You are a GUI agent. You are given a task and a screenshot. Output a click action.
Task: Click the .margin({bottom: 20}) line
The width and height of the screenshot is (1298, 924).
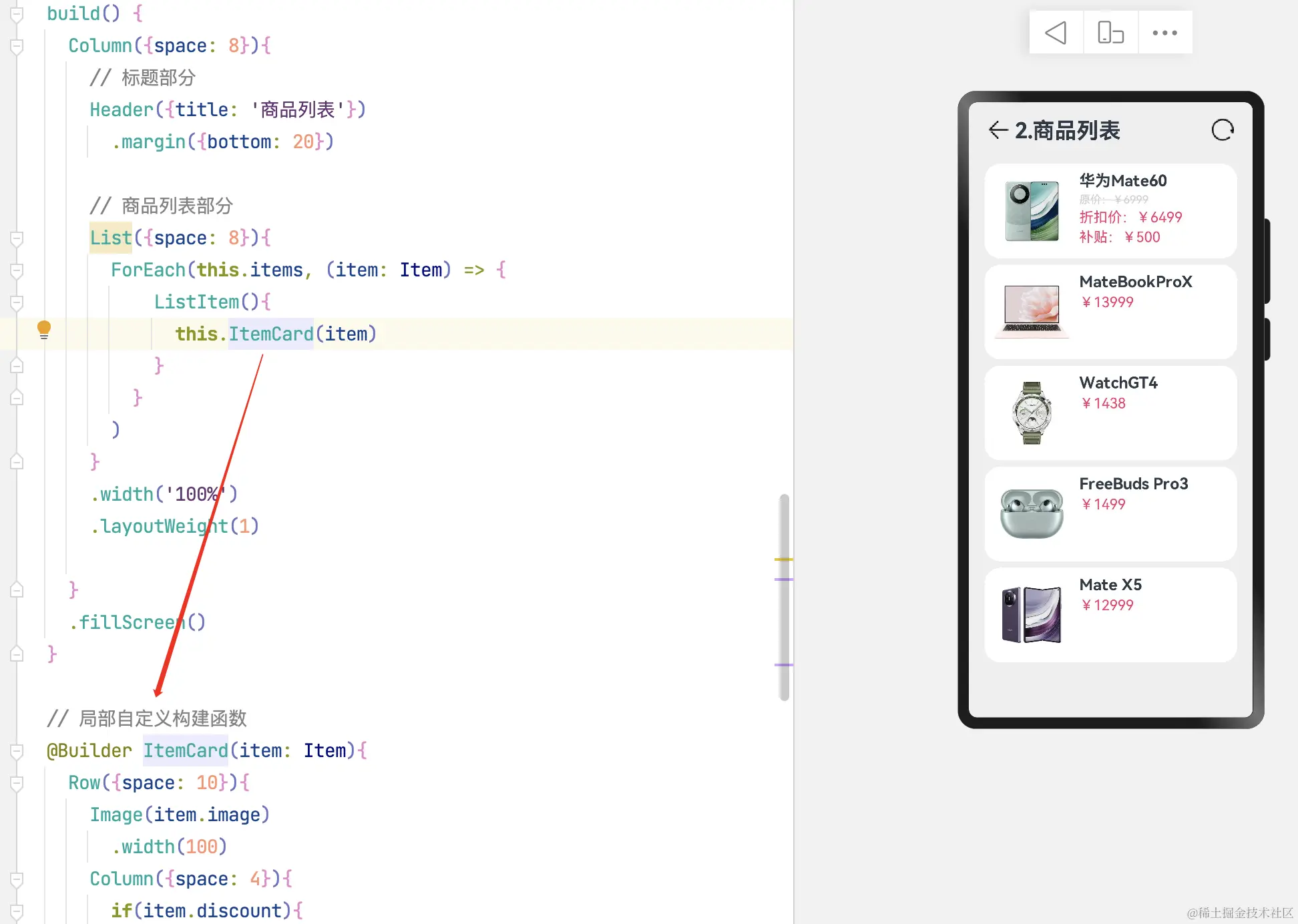[222, 142]
